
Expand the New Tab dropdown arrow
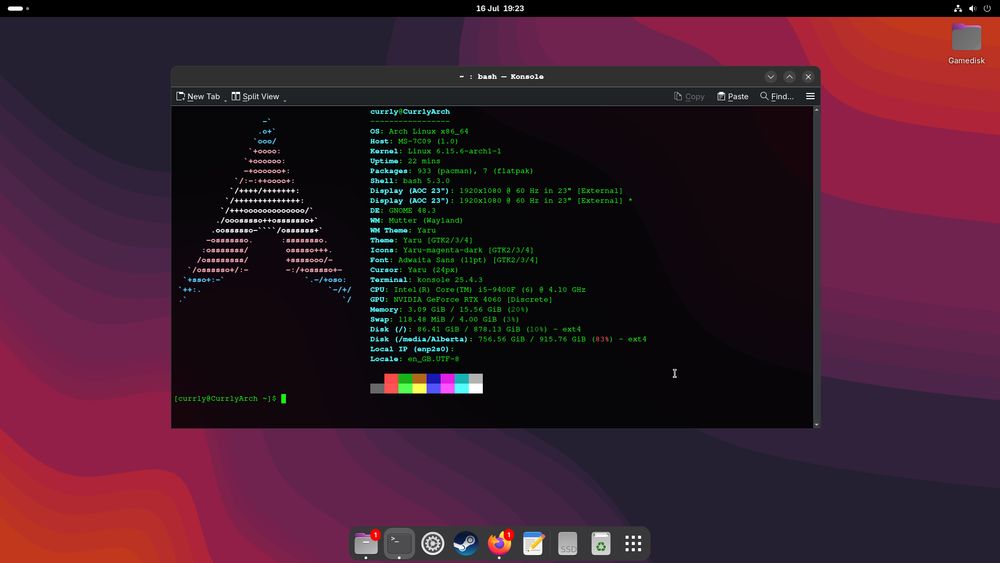224,98
